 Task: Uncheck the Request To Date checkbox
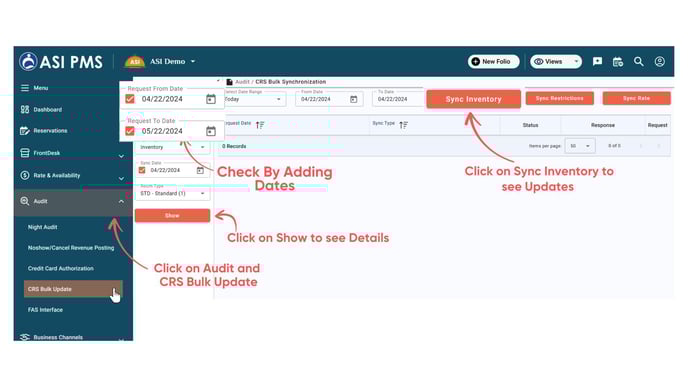130,131
